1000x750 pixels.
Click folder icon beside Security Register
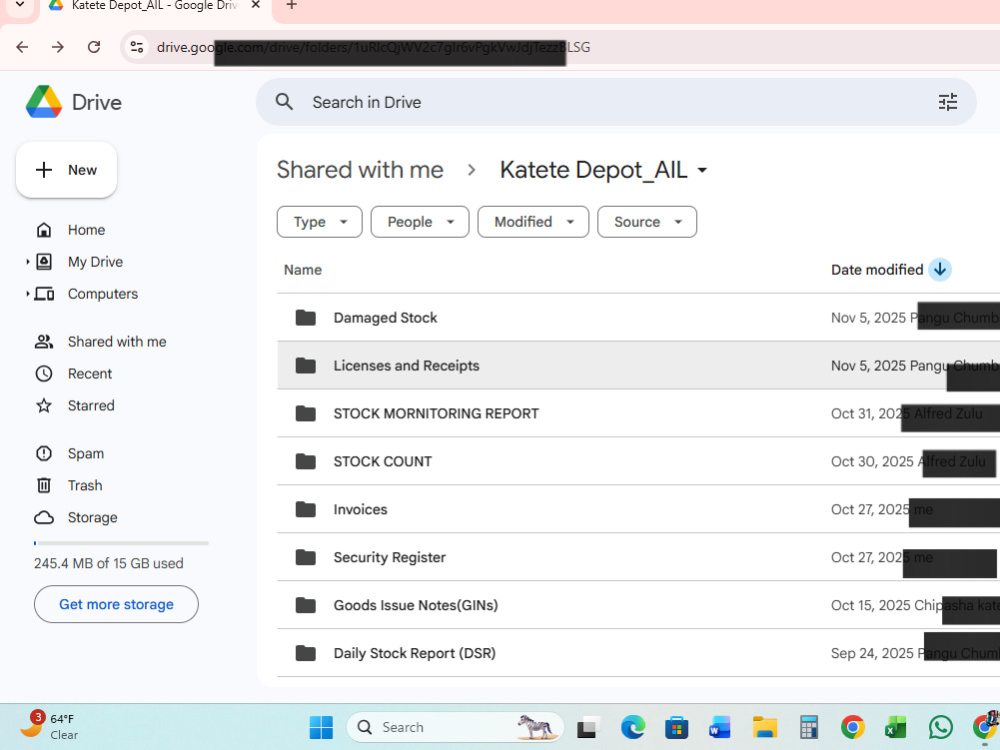305,557
